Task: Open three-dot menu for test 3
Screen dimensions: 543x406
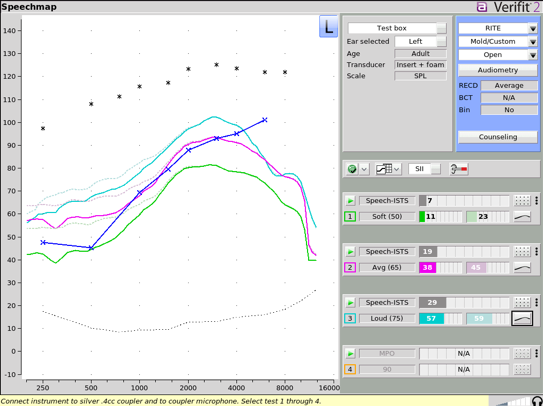Action: coord(536,302)
